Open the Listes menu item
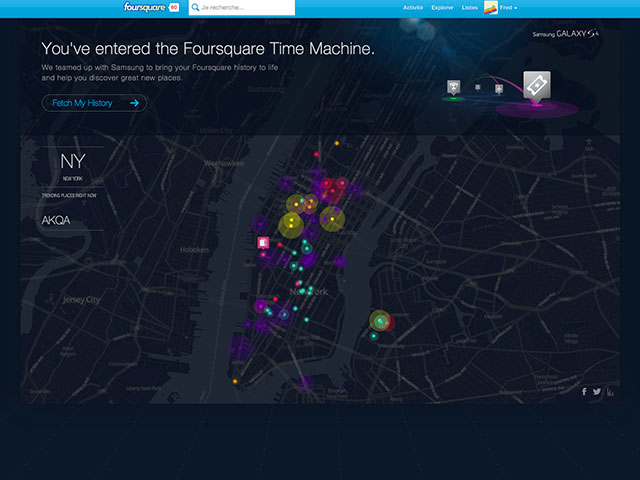Viewport: 640px width, 480px height. (x=469, y=7)
